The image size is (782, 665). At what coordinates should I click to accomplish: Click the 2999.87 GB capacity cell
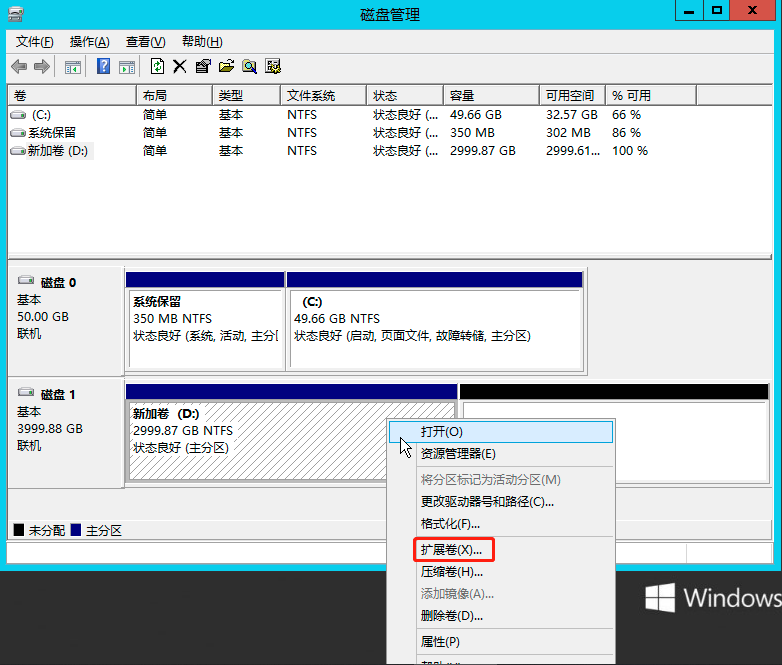[x=482, y=151]
